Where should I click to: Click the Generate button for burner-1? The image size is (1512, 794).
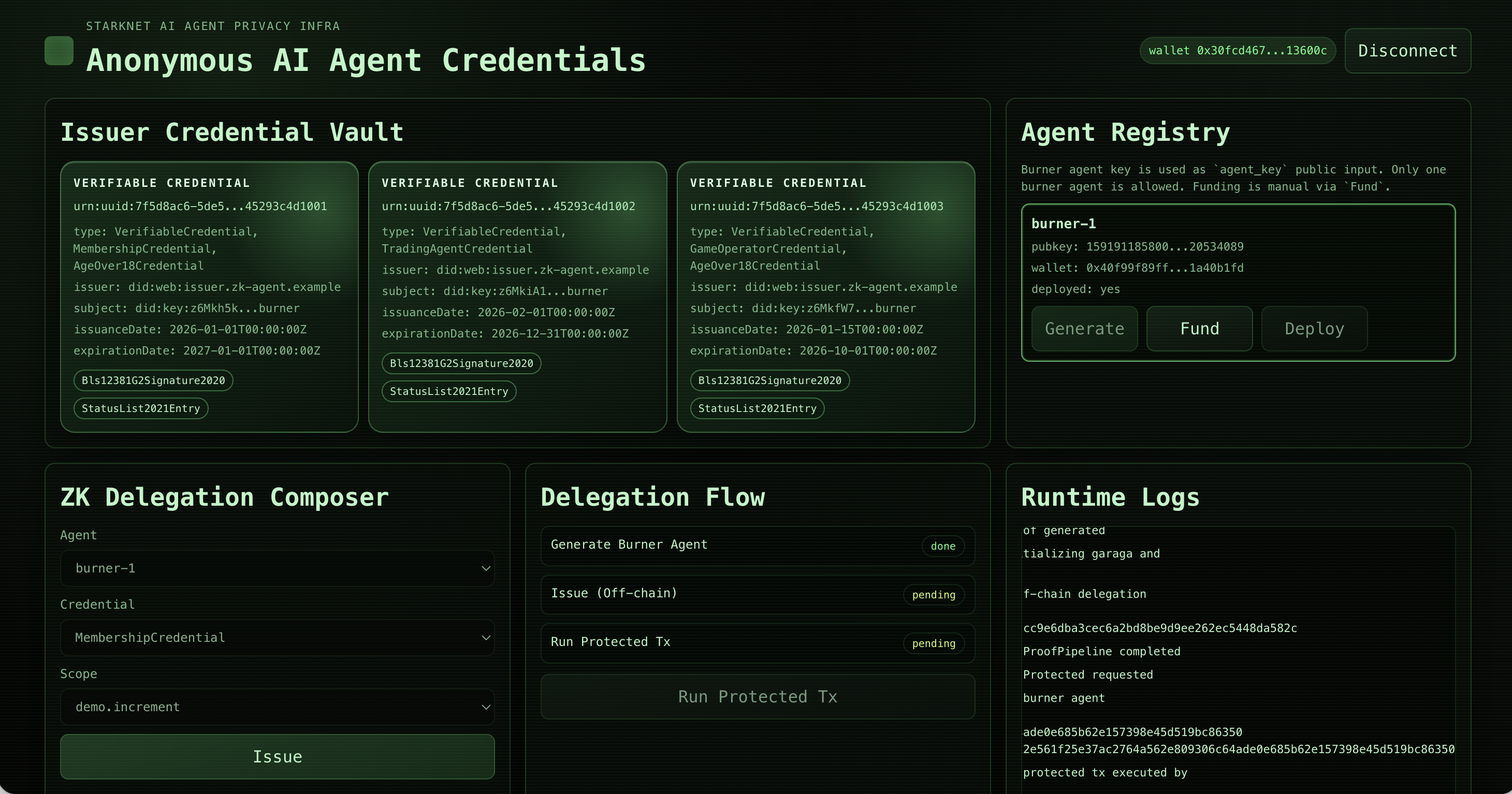point(1084,329)
